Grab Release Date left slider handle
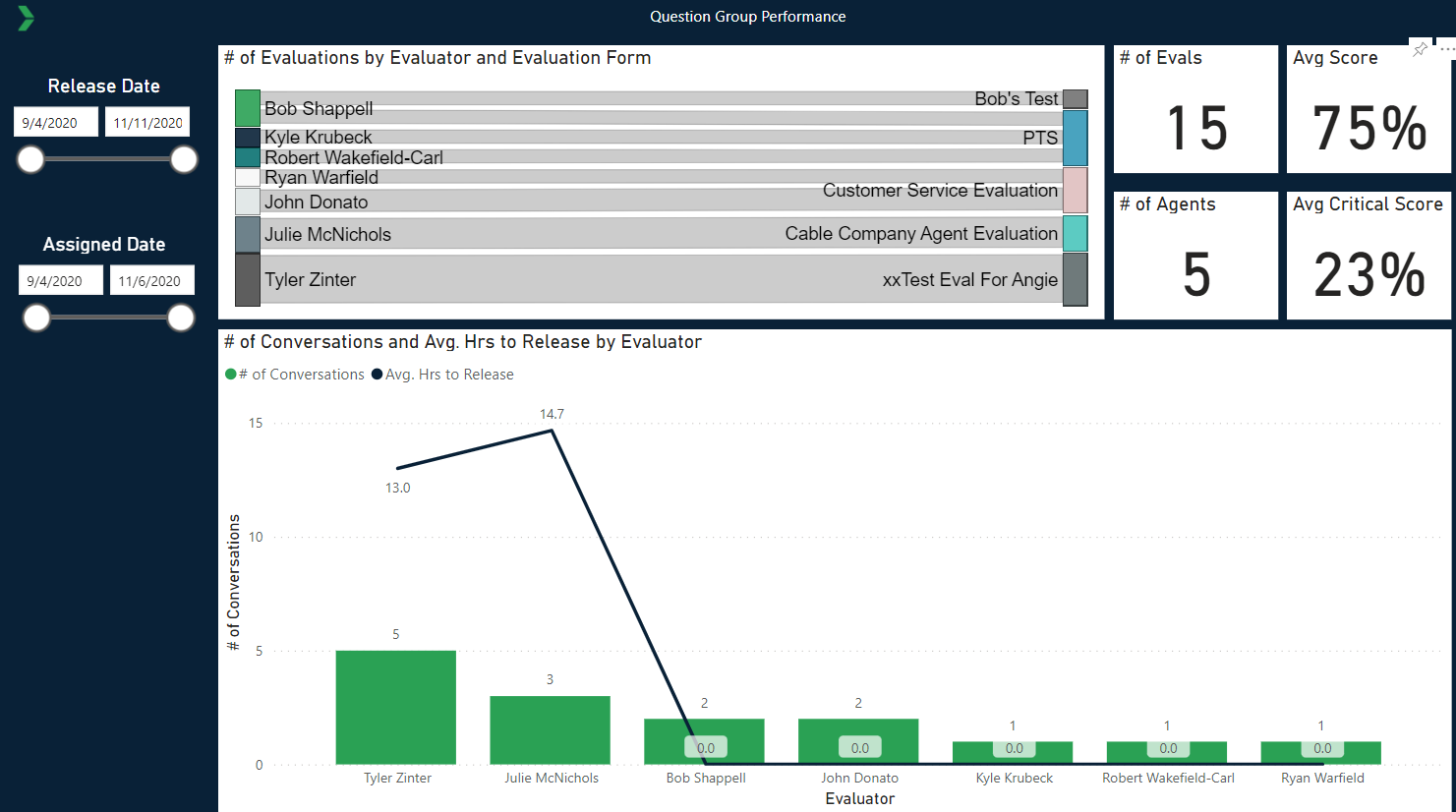Screen dimensions: 1456x812 tap(31, 159)
